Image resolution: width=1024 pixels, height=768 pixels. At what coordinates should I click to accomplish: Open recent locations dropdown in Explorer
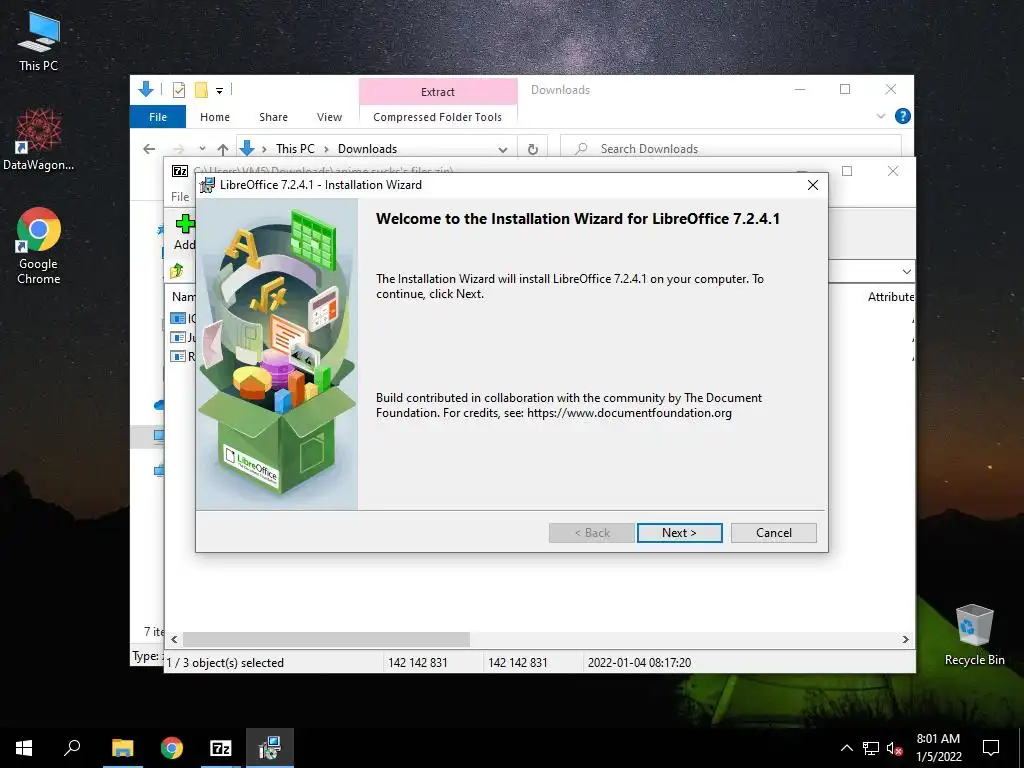pyautogui.click(x=202, y=149)
